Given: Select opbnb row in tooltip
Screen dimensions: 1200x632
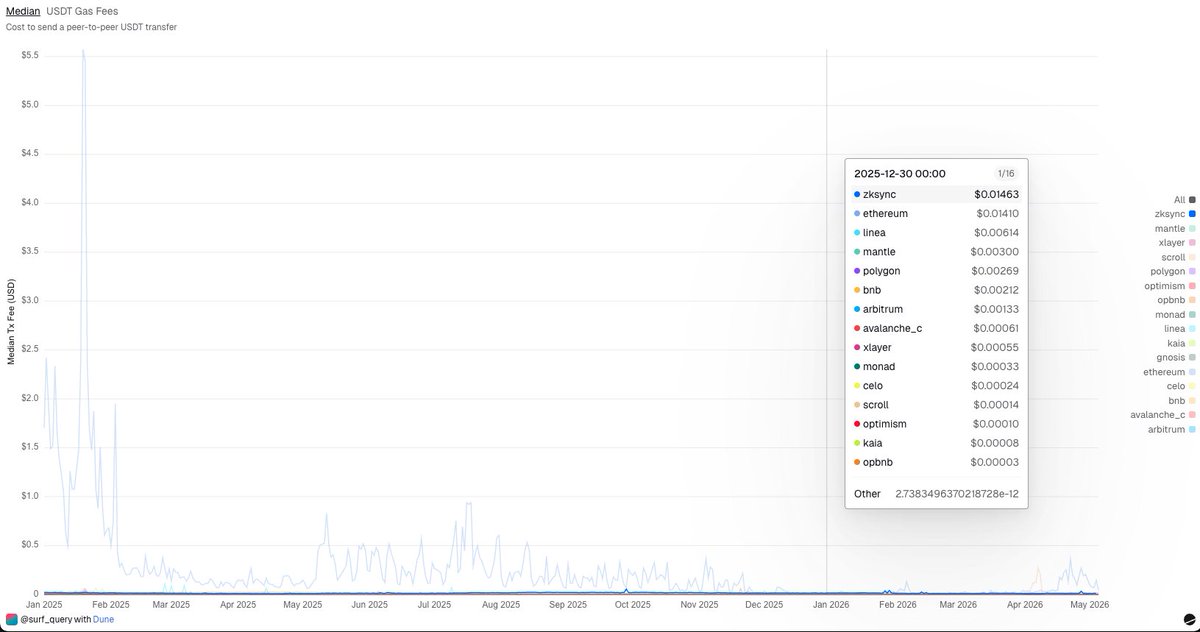Looking at the screenshot, I should click(936, 462).
